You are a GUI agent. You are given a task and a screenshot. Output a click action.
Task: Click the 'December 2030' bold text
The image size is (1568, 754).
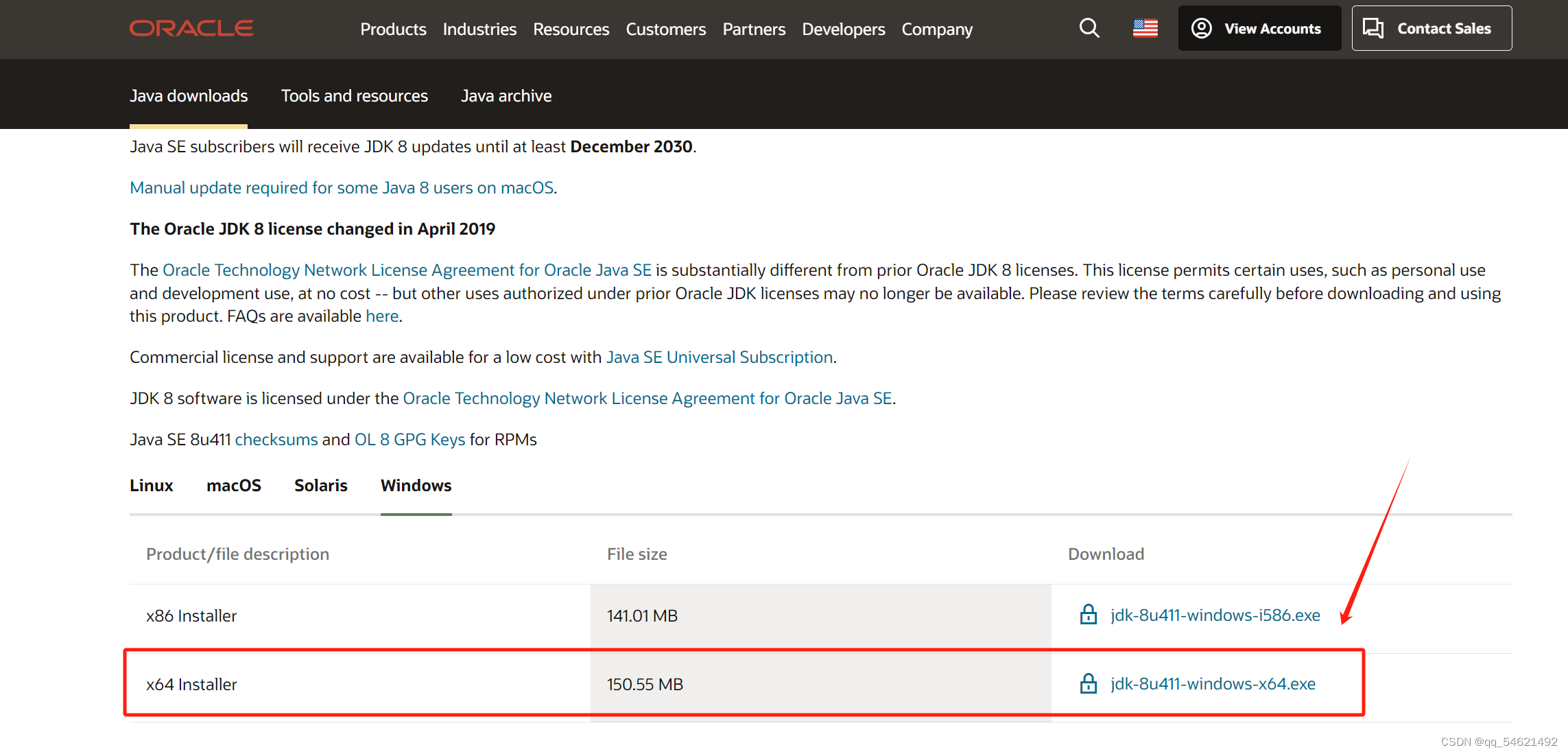click(631, 146)
